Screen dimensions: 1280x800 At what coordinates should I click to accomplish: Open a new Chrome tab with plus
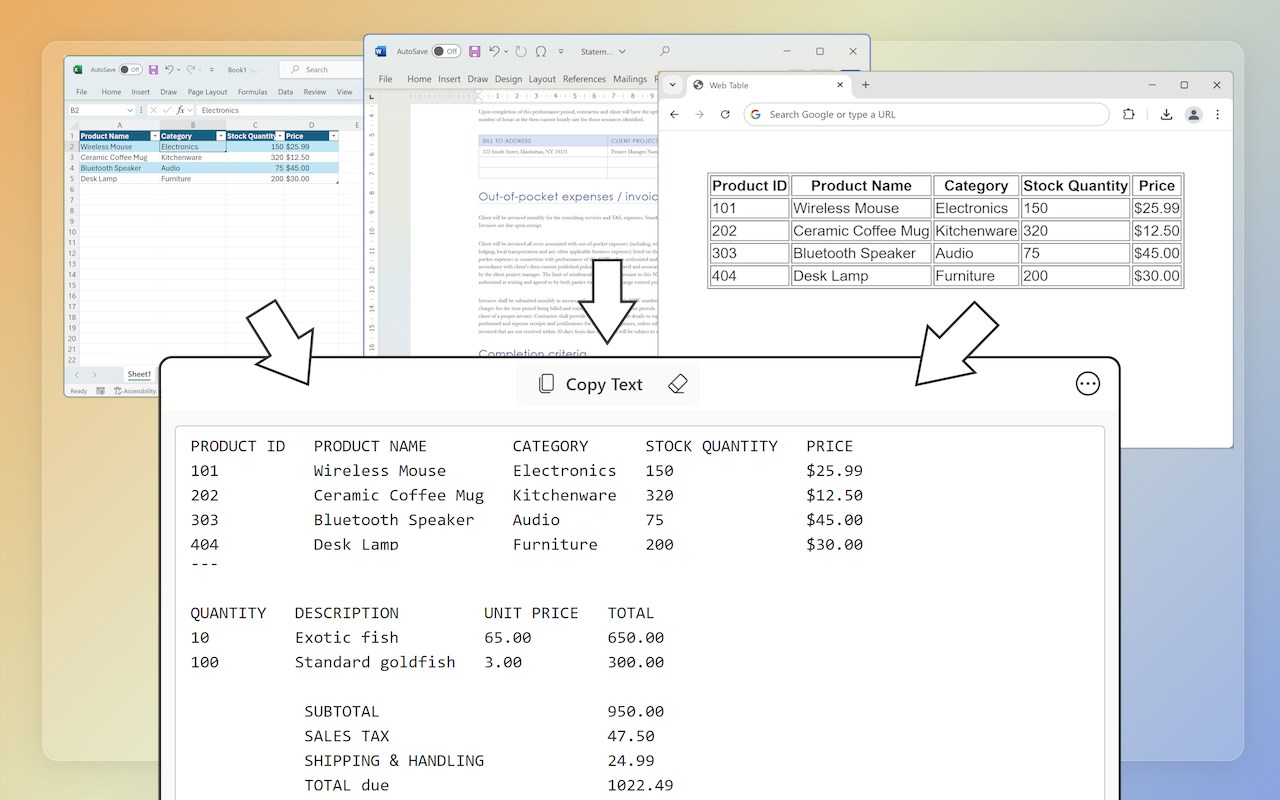coord(865,85)
